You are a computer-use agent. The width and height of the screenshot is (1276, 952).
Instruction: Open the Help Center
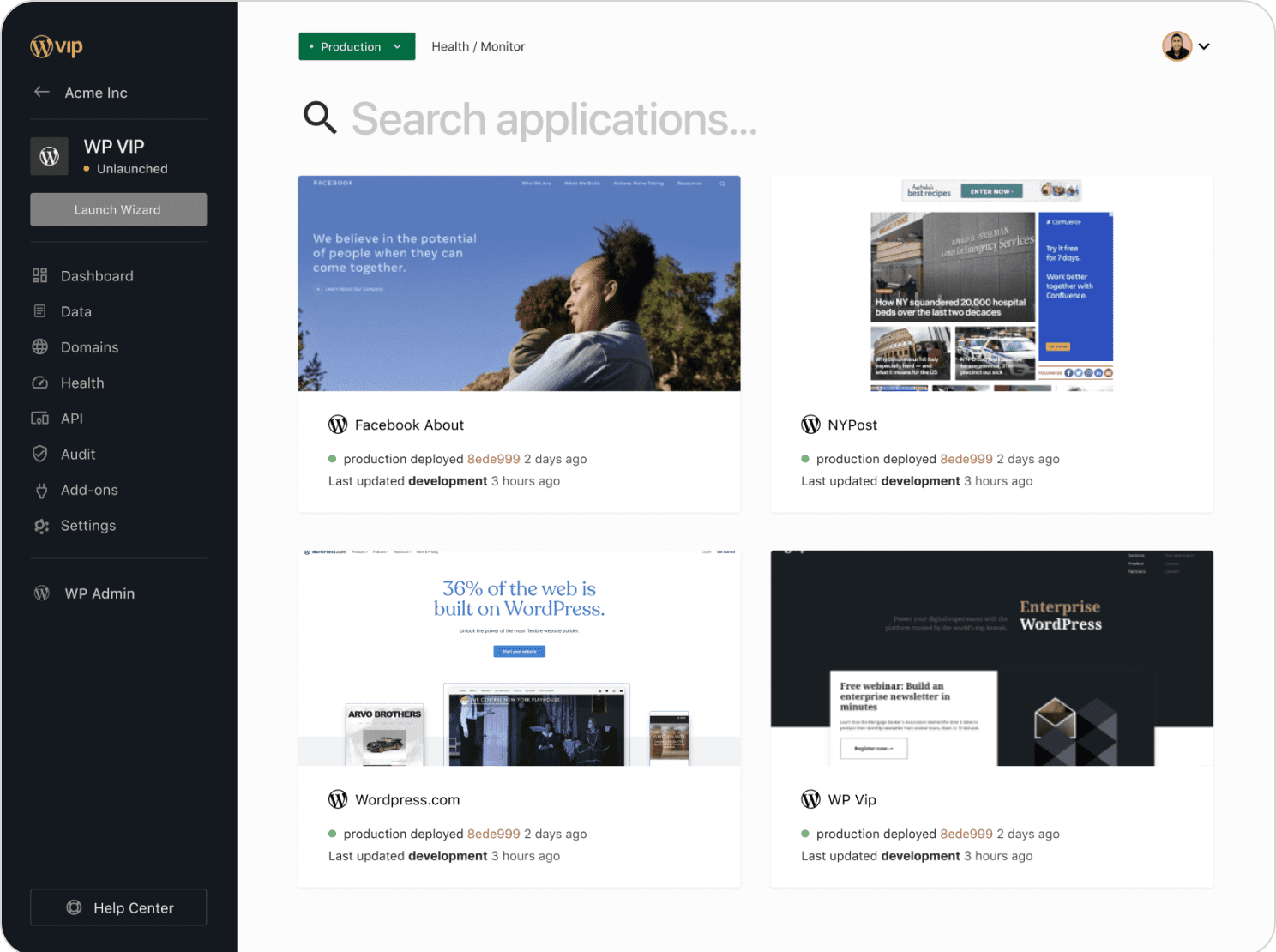point(118,907)
